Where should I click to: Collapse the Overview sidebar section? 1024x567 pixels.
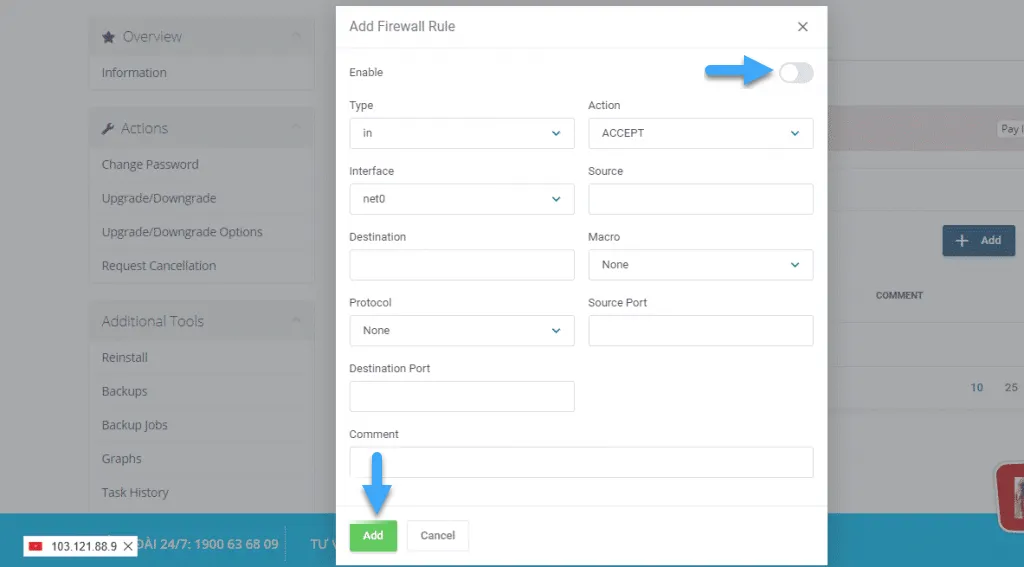(297, 35)
